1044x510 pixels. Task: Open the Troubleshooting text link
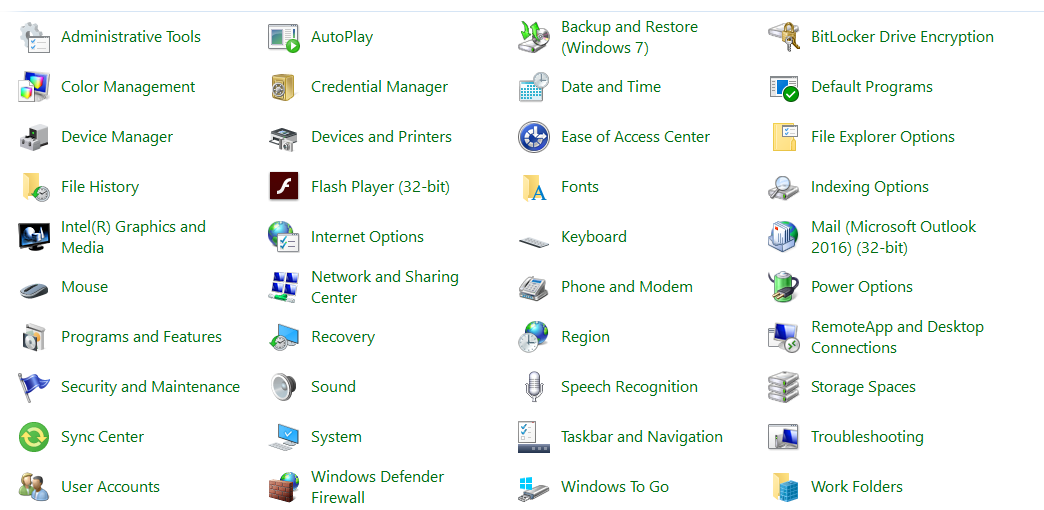(867, 437)
